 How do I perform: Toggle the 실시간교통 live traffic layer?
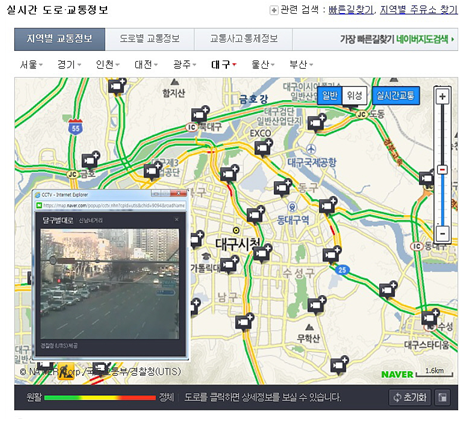pyautogui.click(x=395, y=96)
